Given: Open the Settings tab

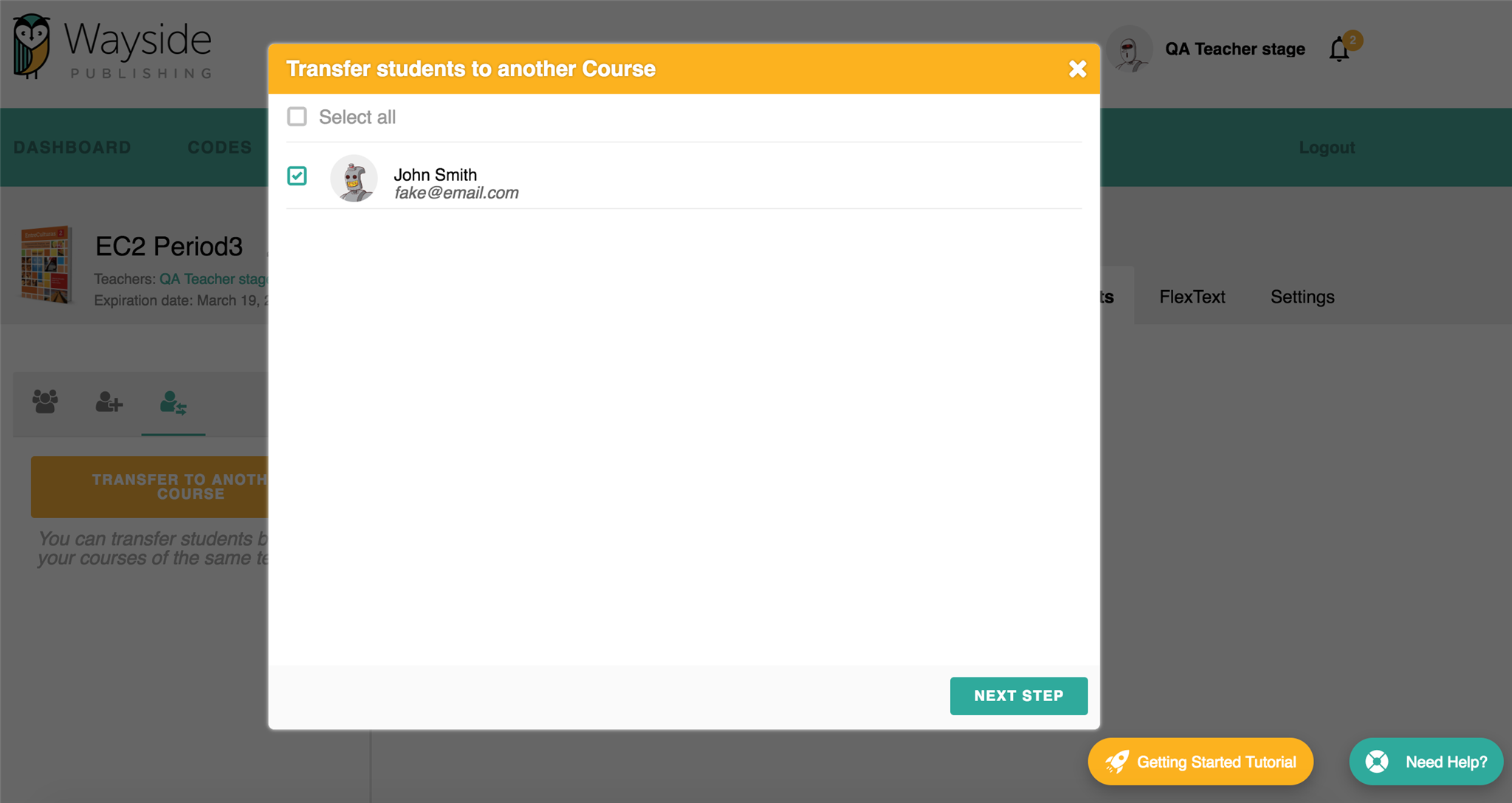Looking at the screenshot, I should (x=1302, y=297).
